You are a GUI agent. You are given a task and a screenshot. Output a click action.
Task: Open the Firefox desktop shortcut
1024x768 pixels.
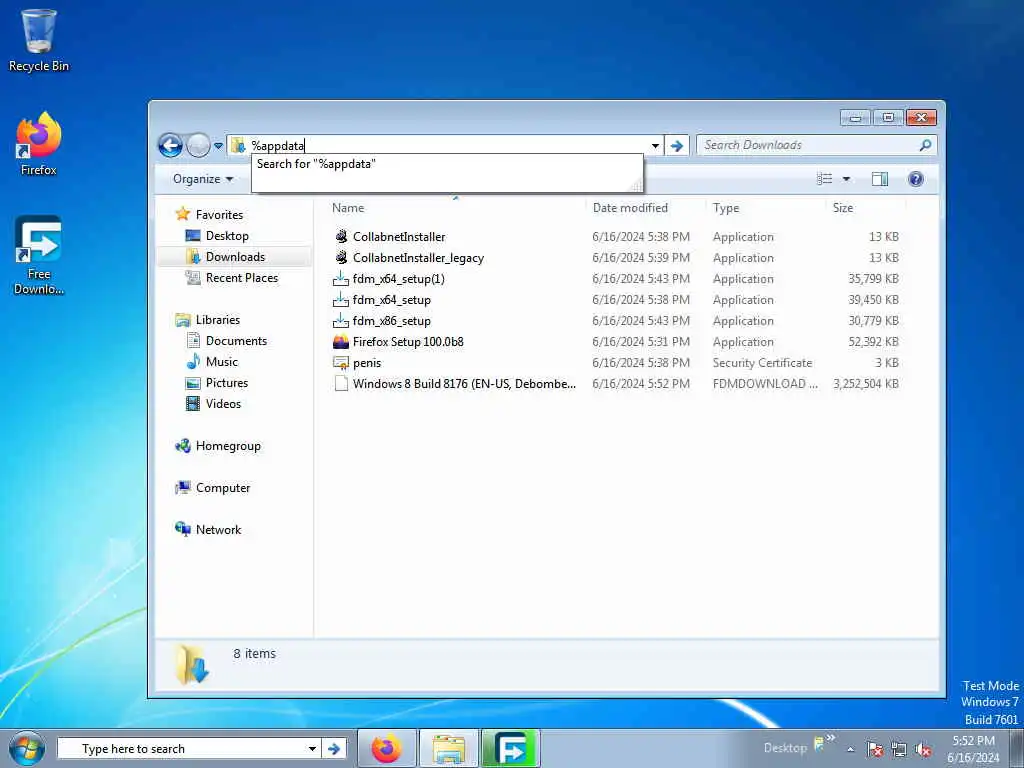pyautogui.click(x=39, y=144)
